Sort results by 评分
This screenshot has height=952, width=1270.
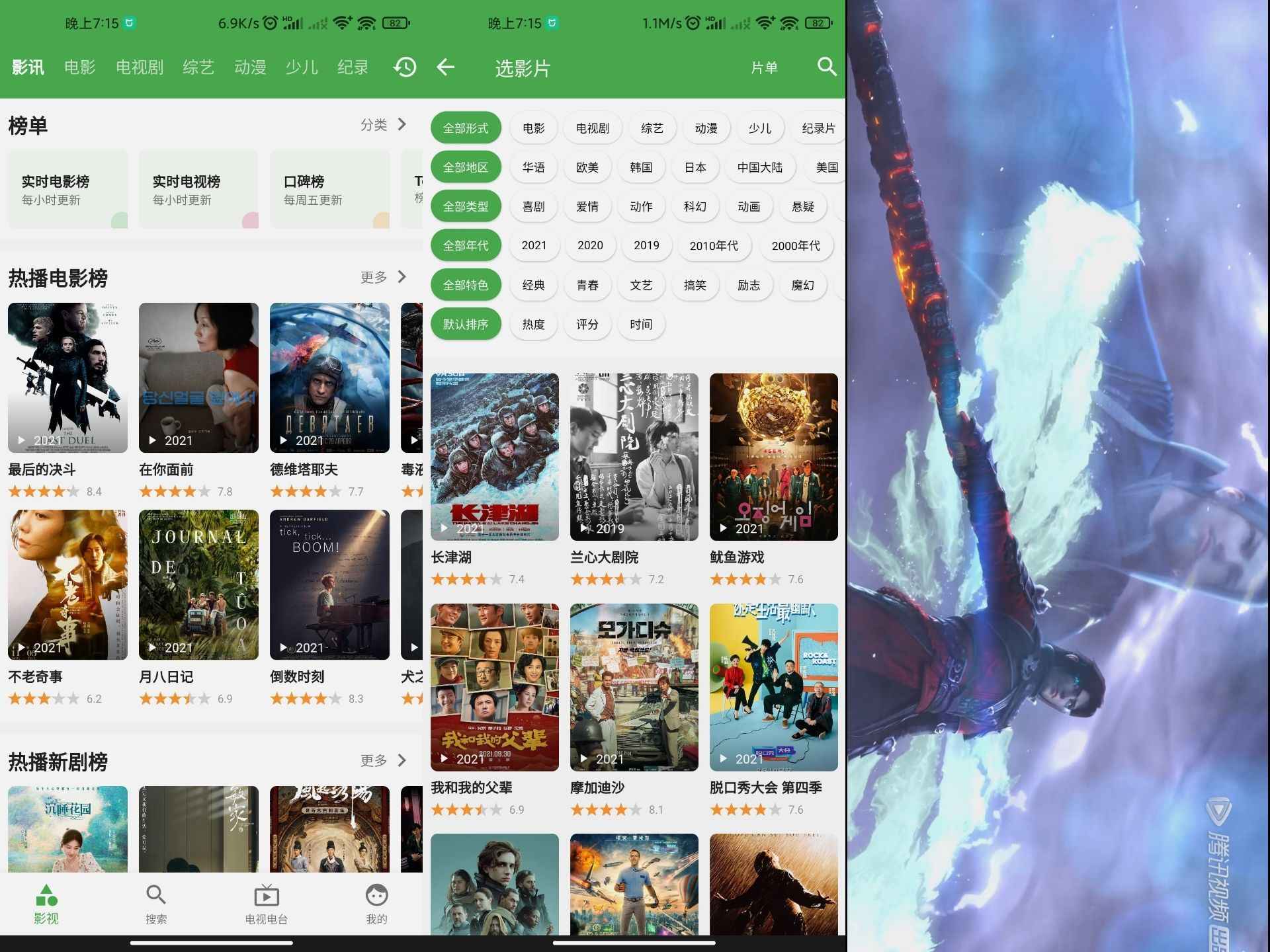tap(587, 325)
